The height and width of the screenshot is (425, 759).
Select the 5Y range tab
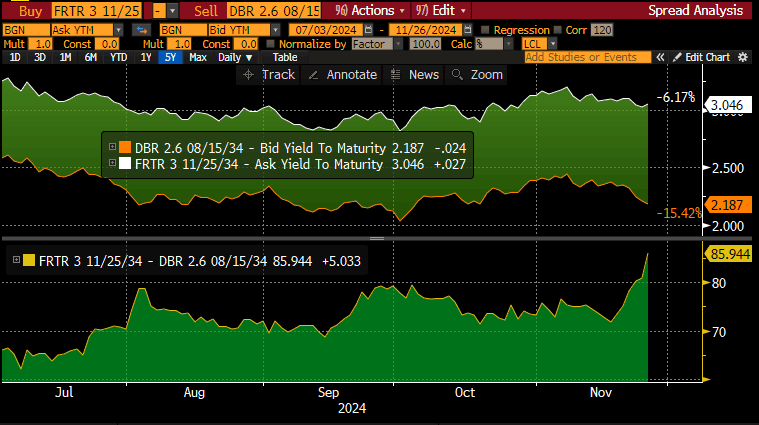(170, 57)
